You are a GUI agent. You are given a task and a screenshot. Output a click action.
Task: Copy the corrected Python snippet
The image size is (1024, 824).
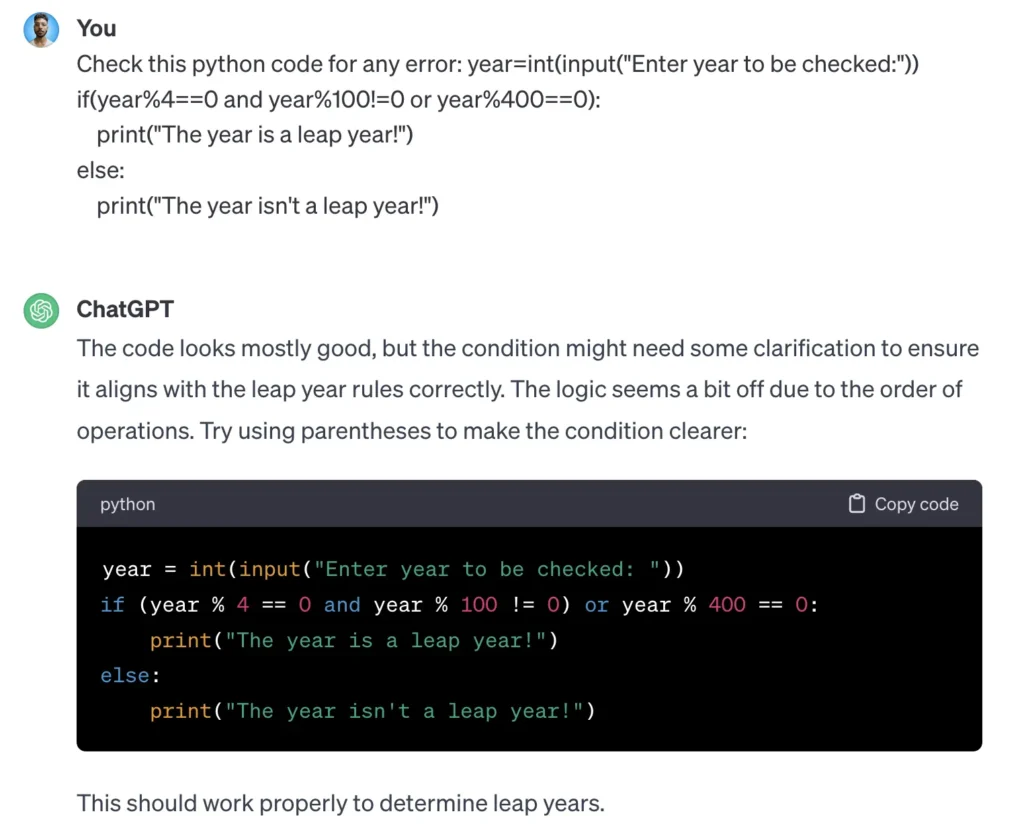(900, 504)
